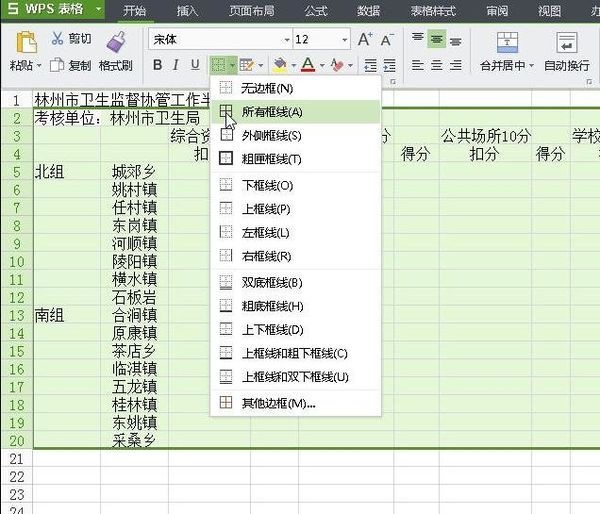
Task: Click the increase indent icon
Action: (x=389, y=65)
